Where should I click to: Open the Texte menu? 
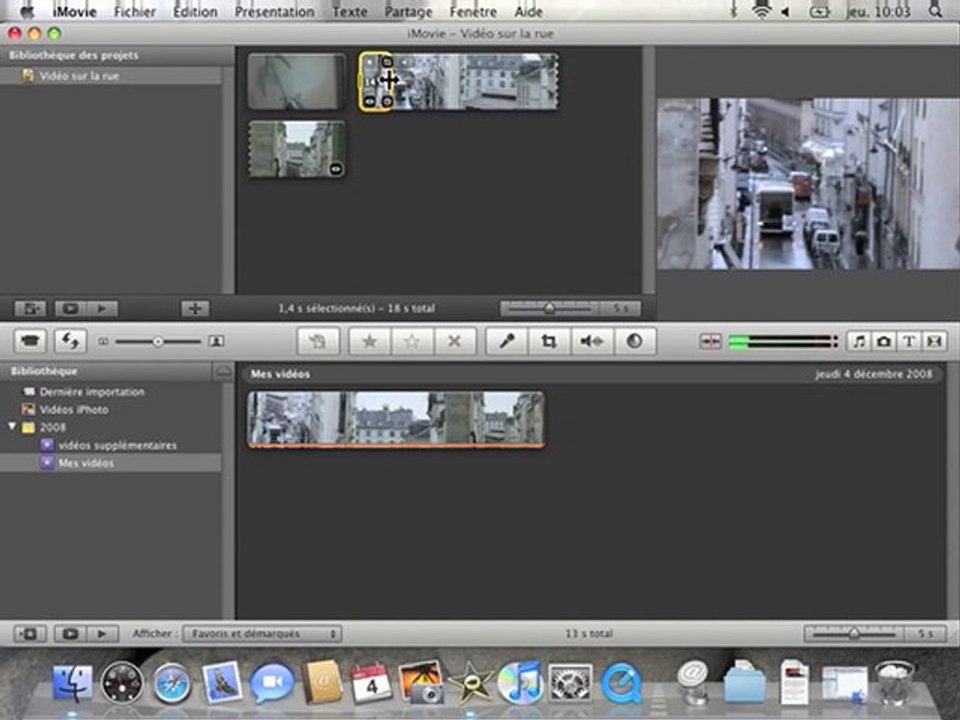[350, 12]
